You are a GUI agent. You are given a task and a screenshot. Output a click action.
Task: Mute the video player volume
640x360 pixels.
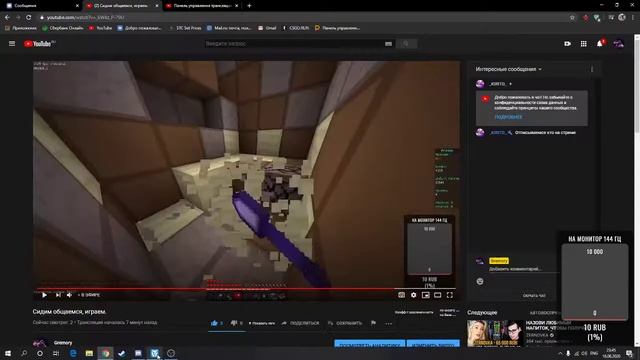click(69, 295)
